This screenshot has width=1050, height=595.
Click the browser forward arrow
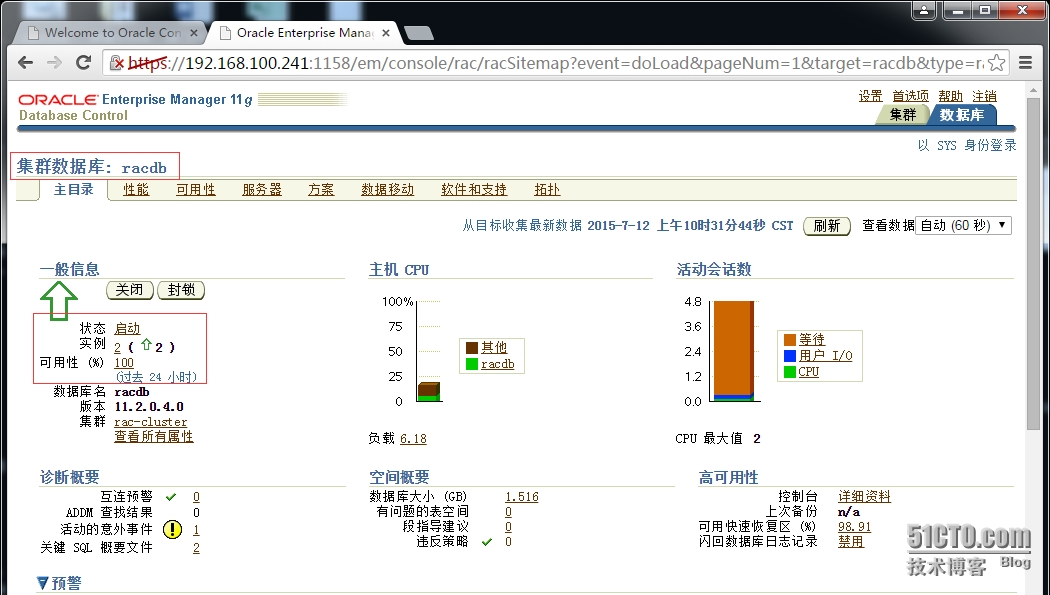pos(54,63)
